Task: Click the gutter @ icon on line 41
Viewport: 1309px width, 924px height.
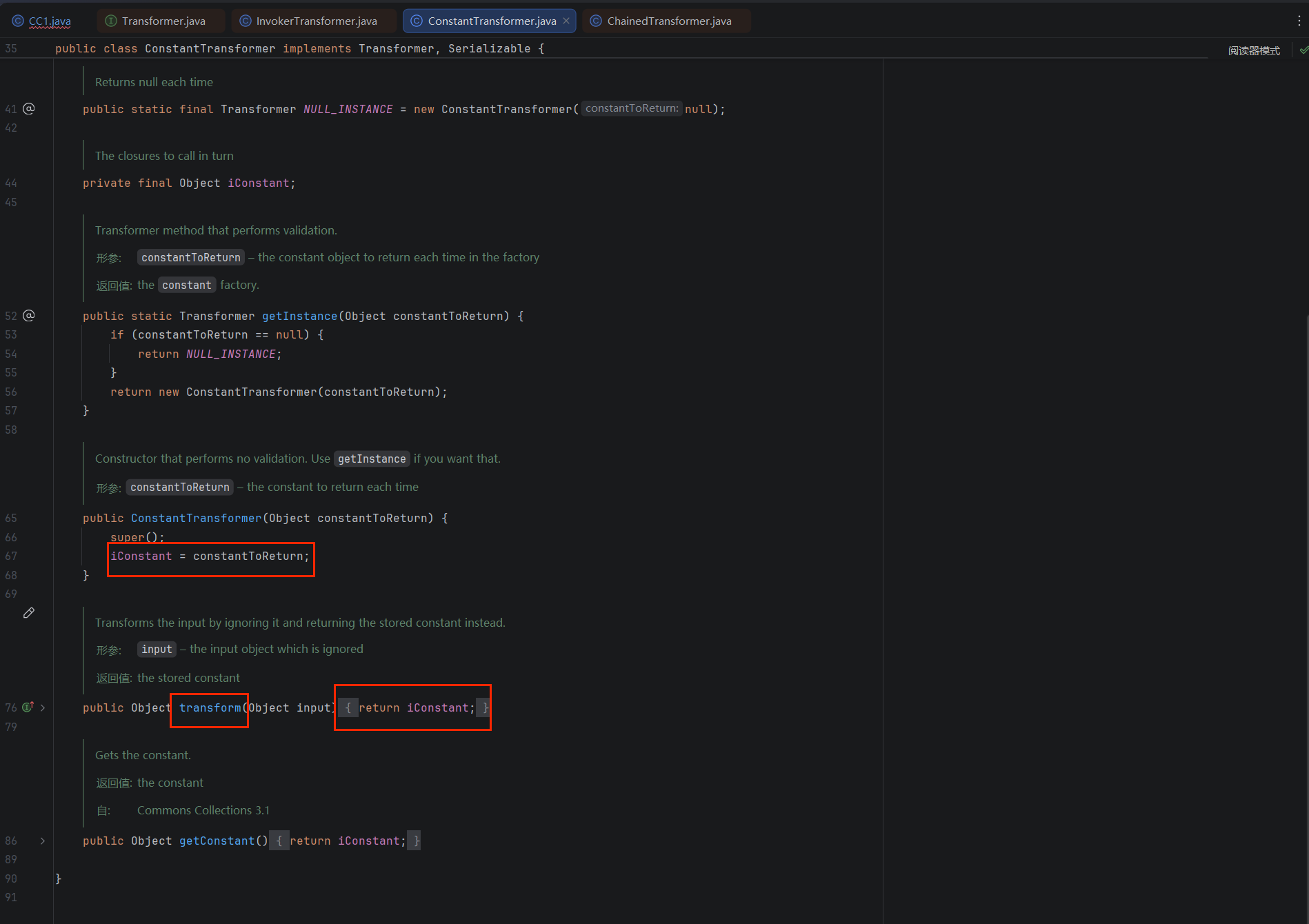Action: pos(29,108)
